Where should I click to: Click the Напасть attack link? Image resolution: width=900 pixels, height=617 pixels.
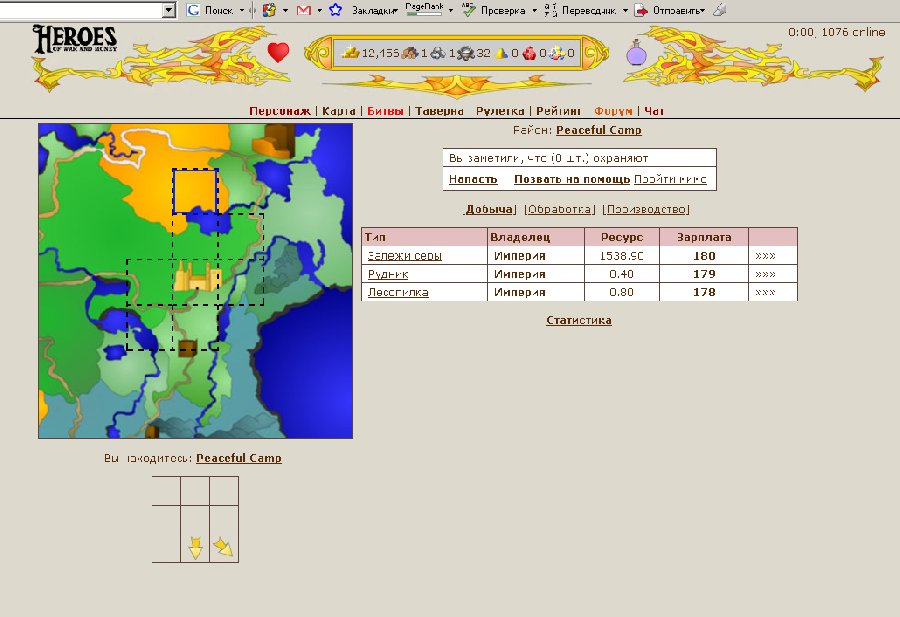coord(473,179)
